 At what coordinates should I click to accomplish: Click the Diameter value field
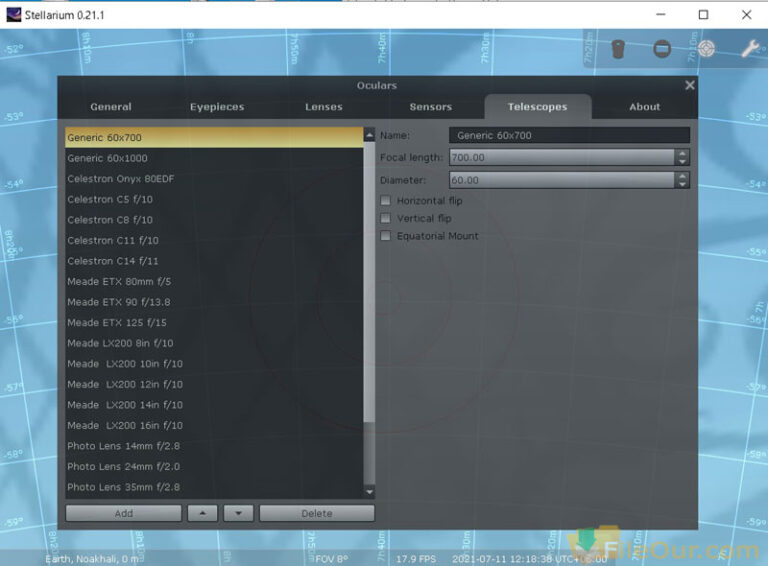click(x=562, y=180)
